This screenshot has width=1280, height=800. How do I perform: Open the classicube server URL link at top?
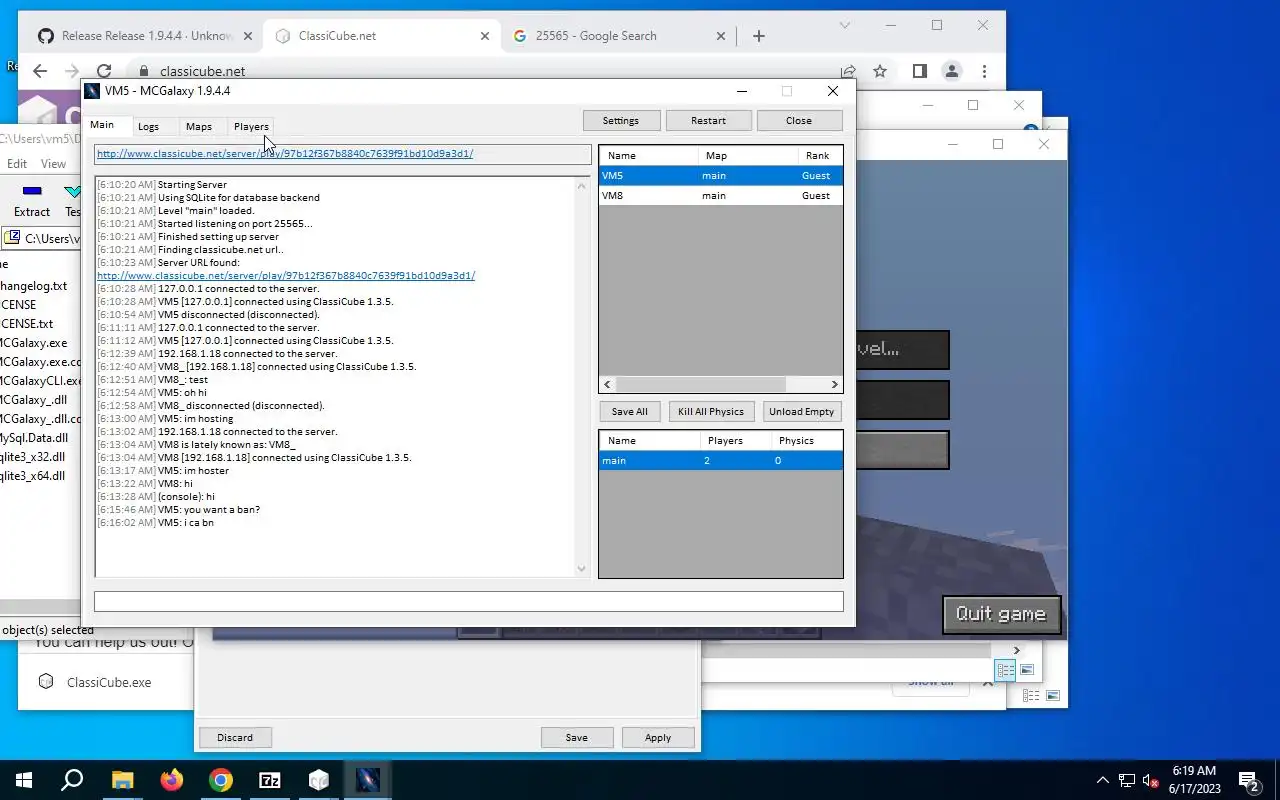pyautogui.click(x=285, y=154)
